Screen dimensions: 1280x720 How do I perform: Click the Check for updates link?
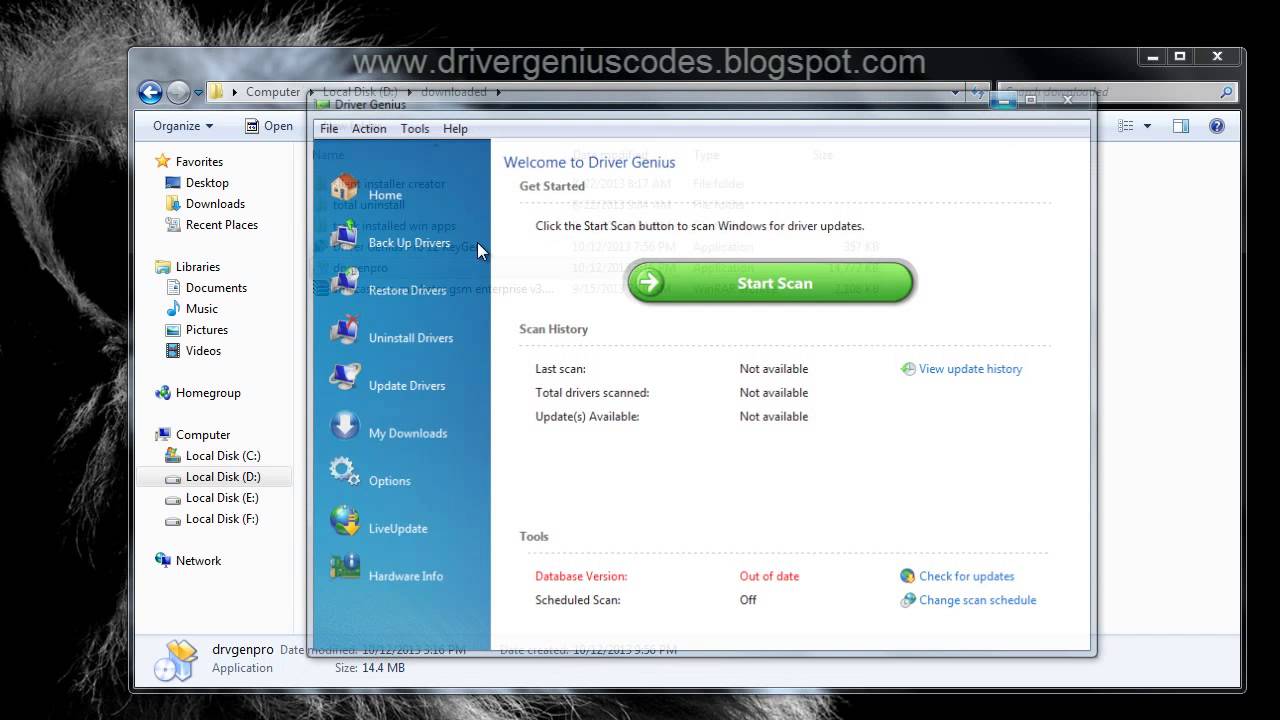pos(957,576)
